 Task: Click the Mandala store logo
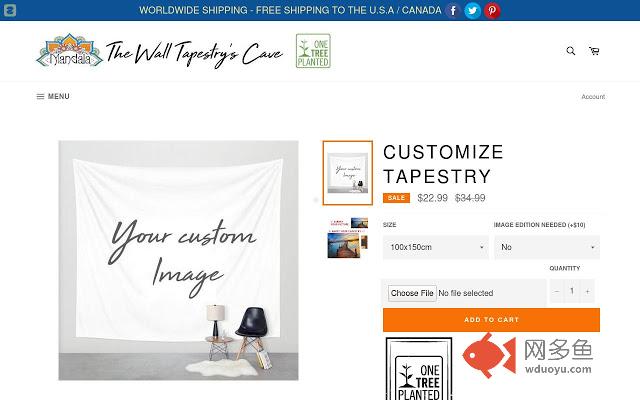pyautogui.click(x=160, y=51)
